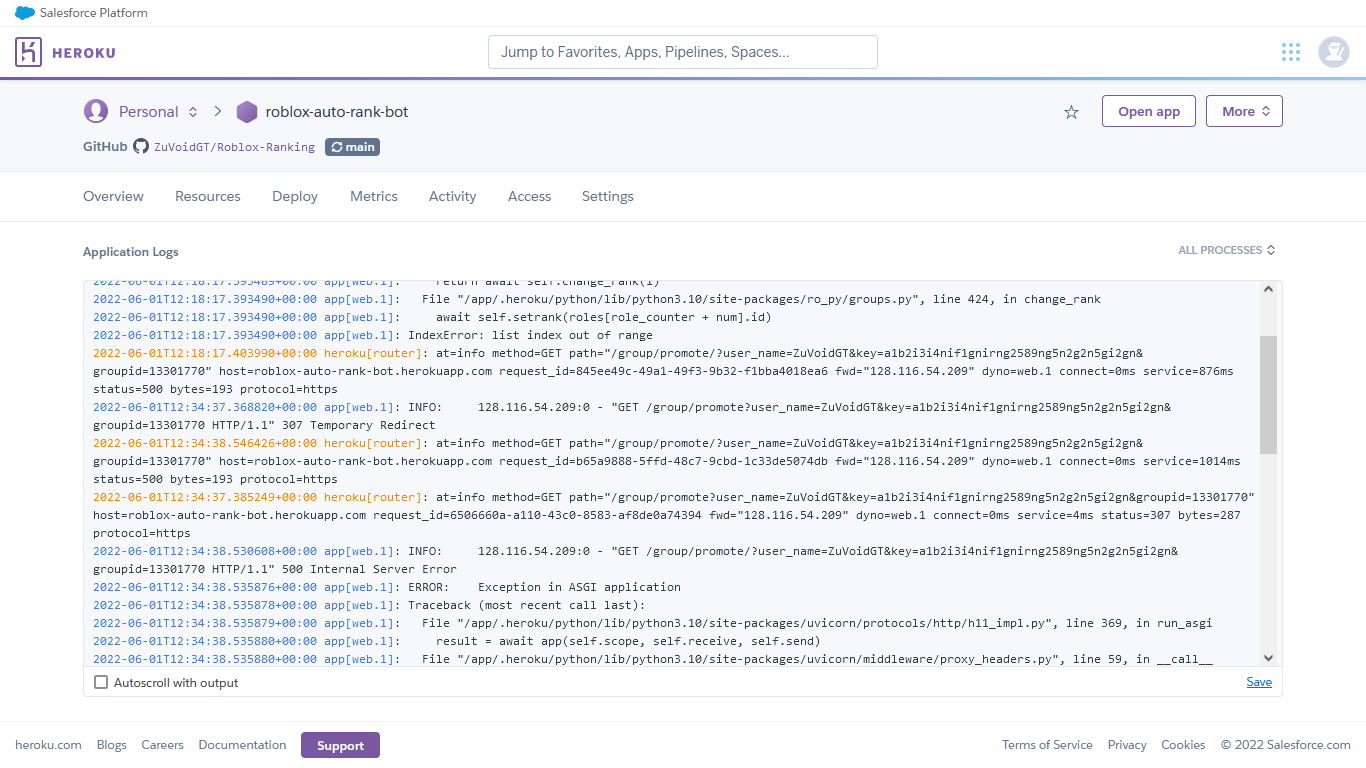The image size is (1366, 768).
Task: Open the user account avatar menu
Action: [1334, 52]
